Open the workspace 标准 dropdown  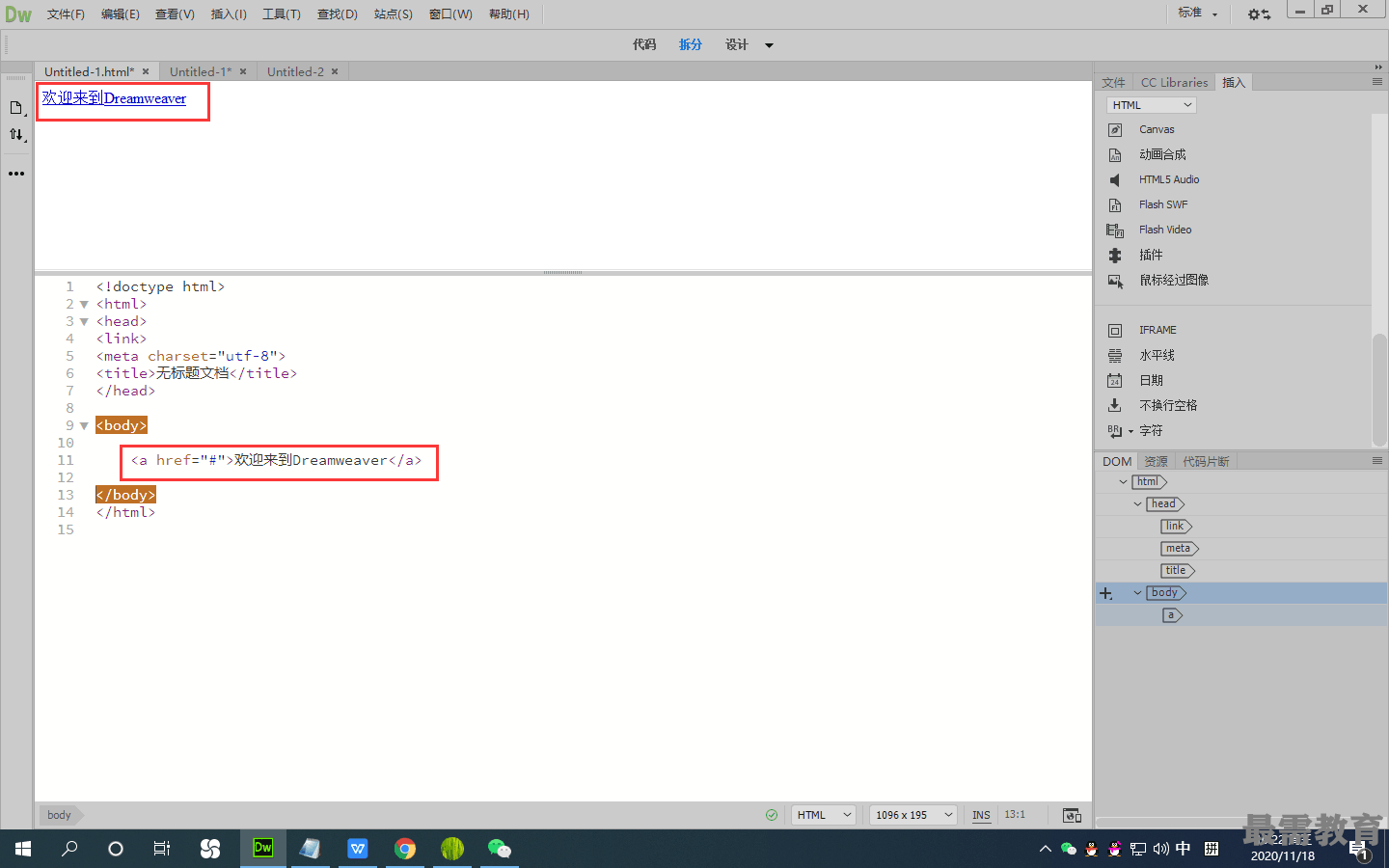(x=1198, y=14)
